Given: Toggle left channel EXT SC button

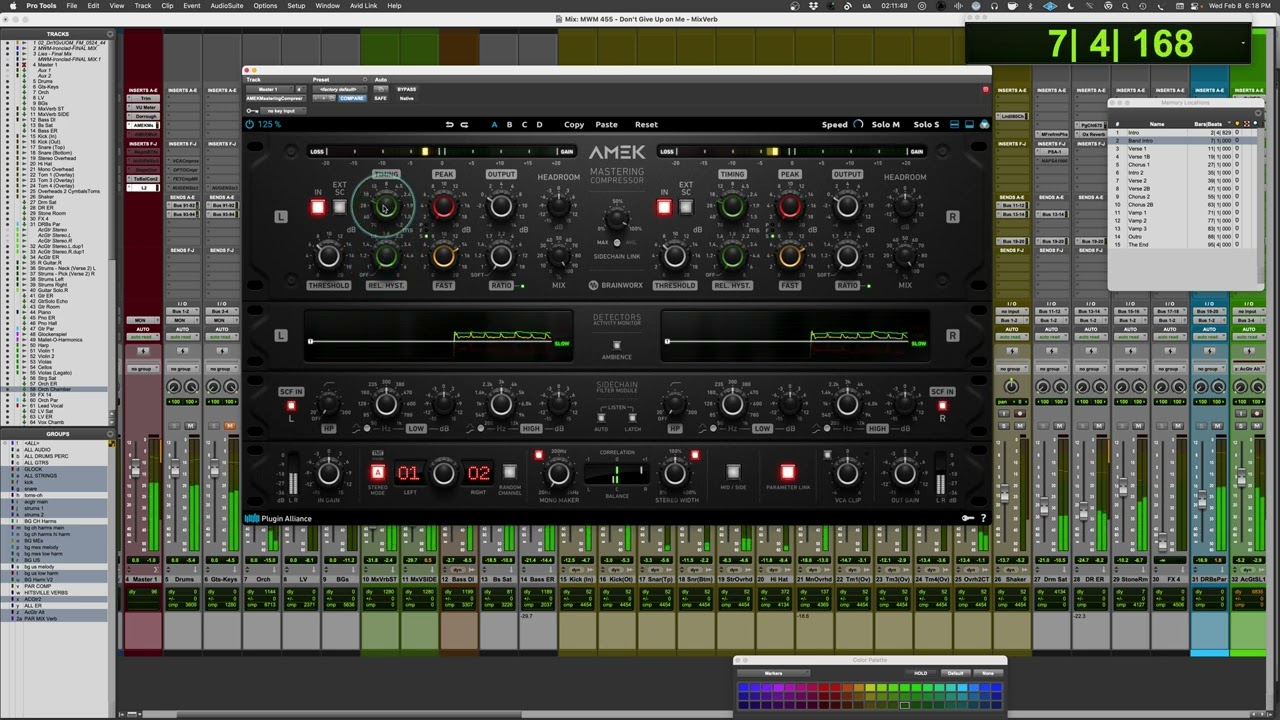Looking at the screenshot, I should (x=339, y=207).
